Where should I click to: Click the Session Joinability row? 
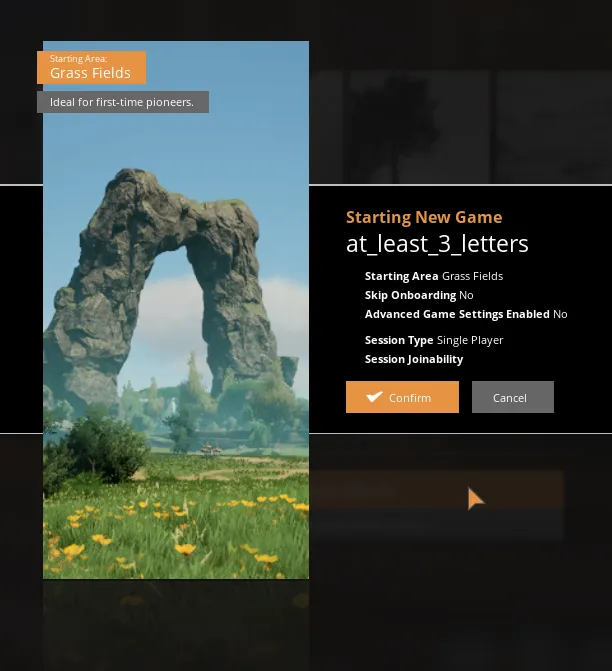click(x=414, y=359)
